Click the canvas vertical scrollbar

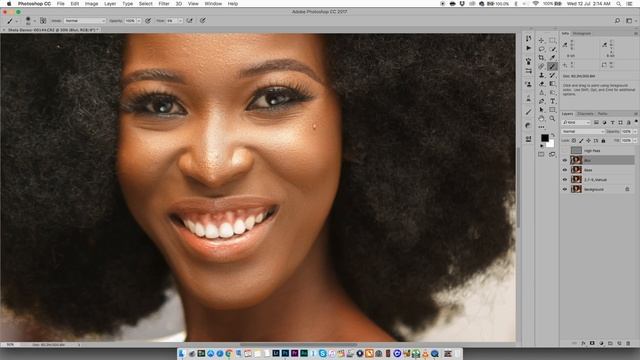pyautogui.click(x=518, y=188)
